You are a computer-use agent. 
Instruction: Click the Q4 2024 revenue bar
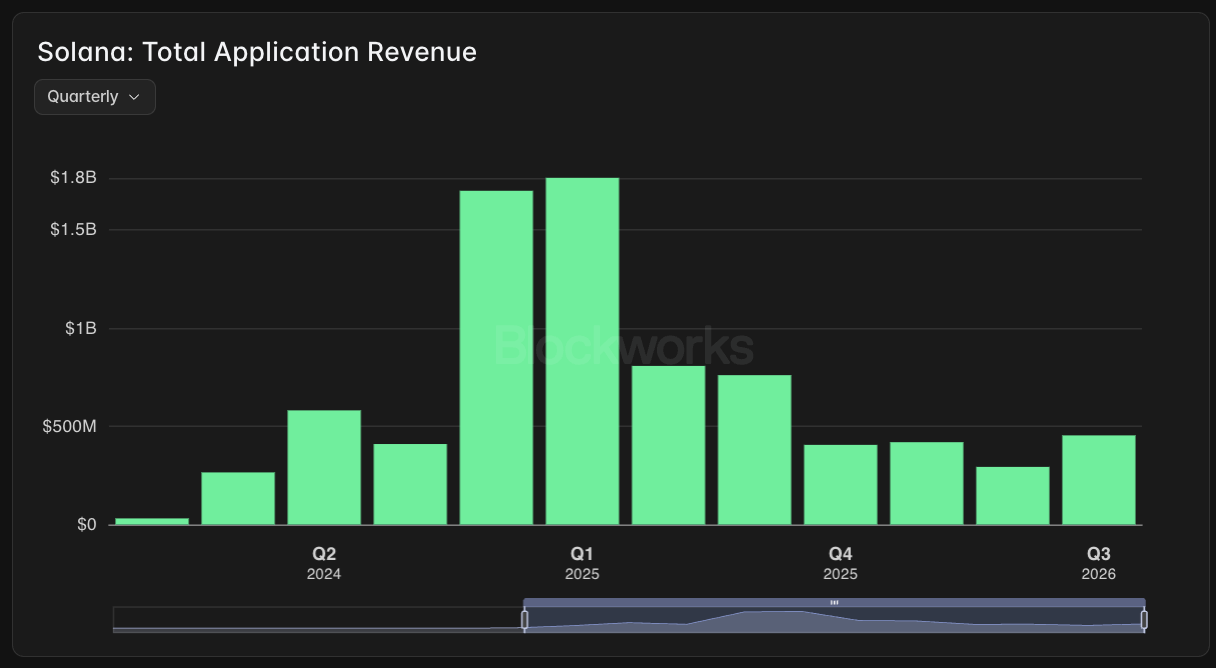tap(496, 358)
